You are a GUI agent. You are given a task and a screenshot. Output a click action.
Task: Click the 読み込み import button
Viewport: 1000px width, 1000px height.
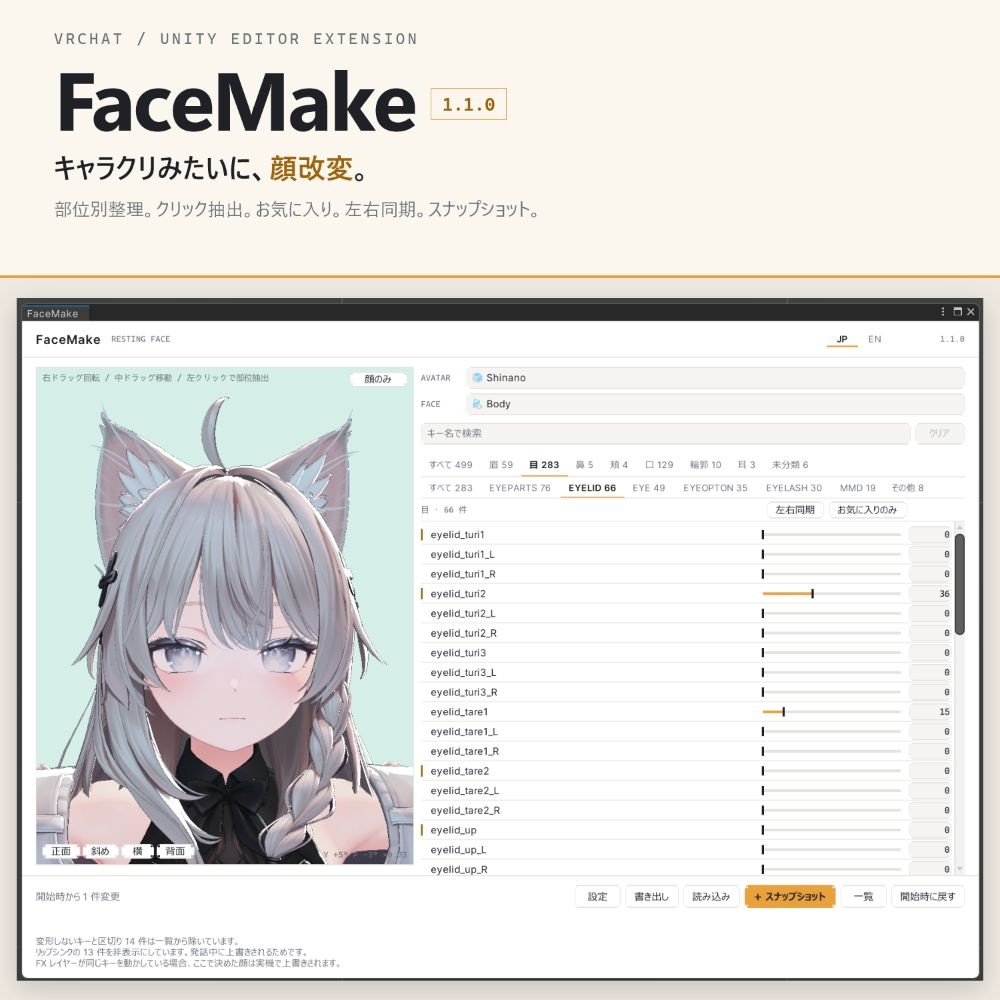(x=711, y=897)
